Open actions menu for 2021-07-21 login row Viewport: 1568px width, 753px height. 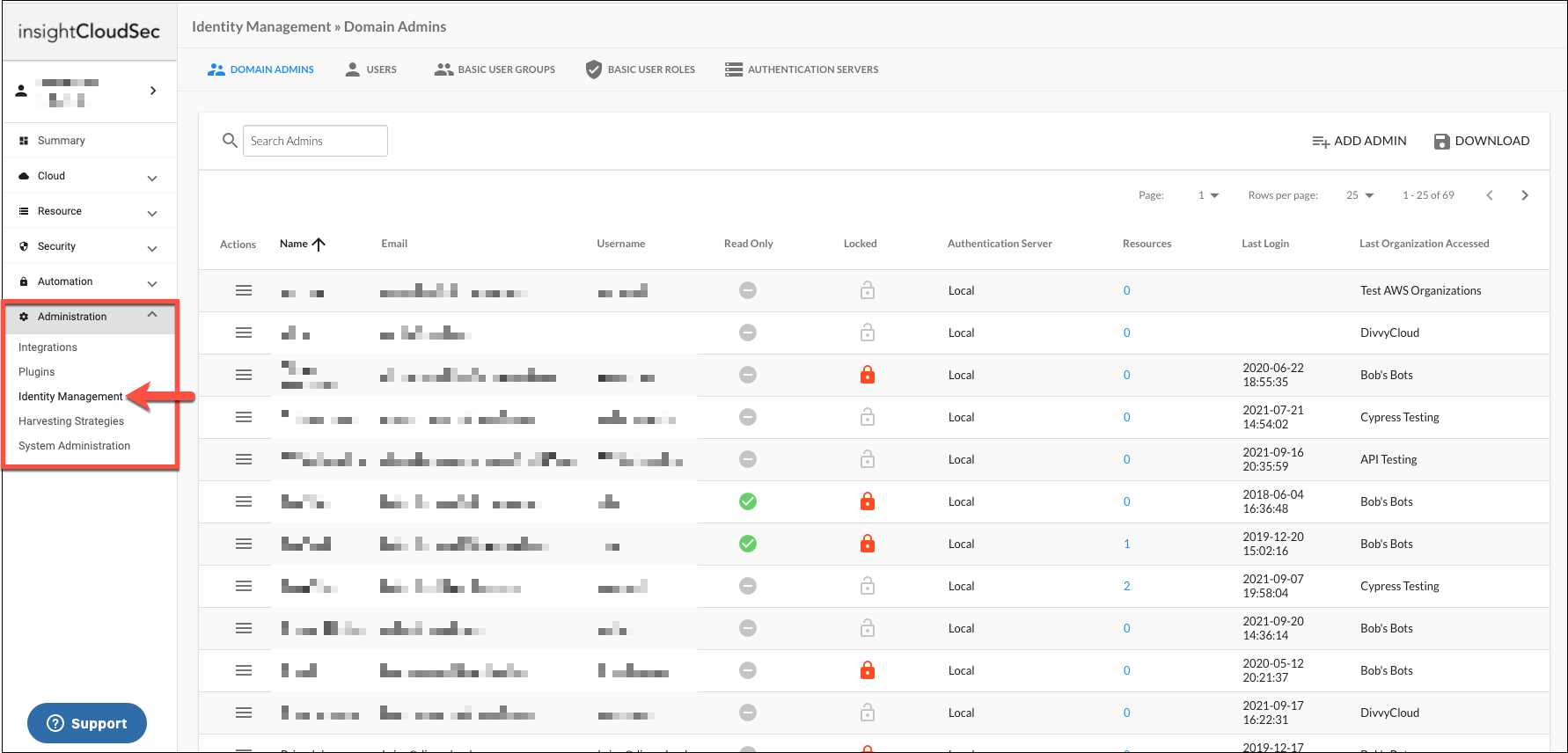(x=244, y=417)
